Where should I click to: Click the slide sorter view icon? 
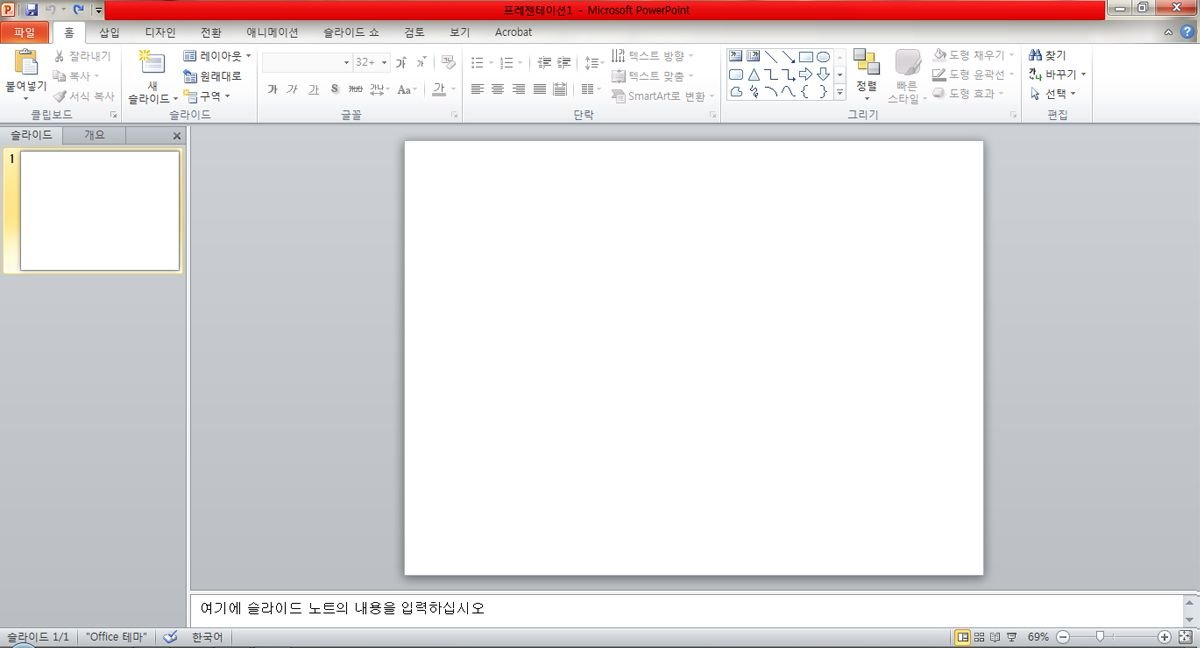pyautogui.click(x=980, y=637)
